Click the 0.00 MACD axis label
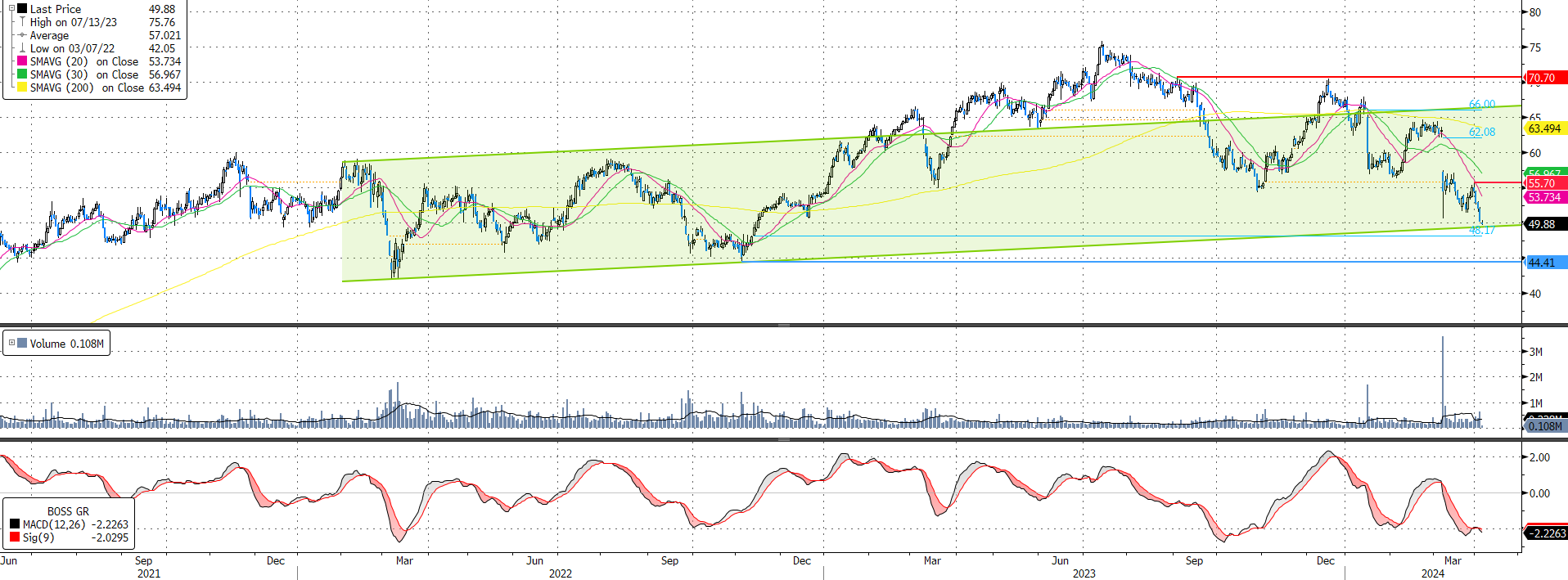The height and width of the screenshot is (580, 1568). (x=1539, y=493)
